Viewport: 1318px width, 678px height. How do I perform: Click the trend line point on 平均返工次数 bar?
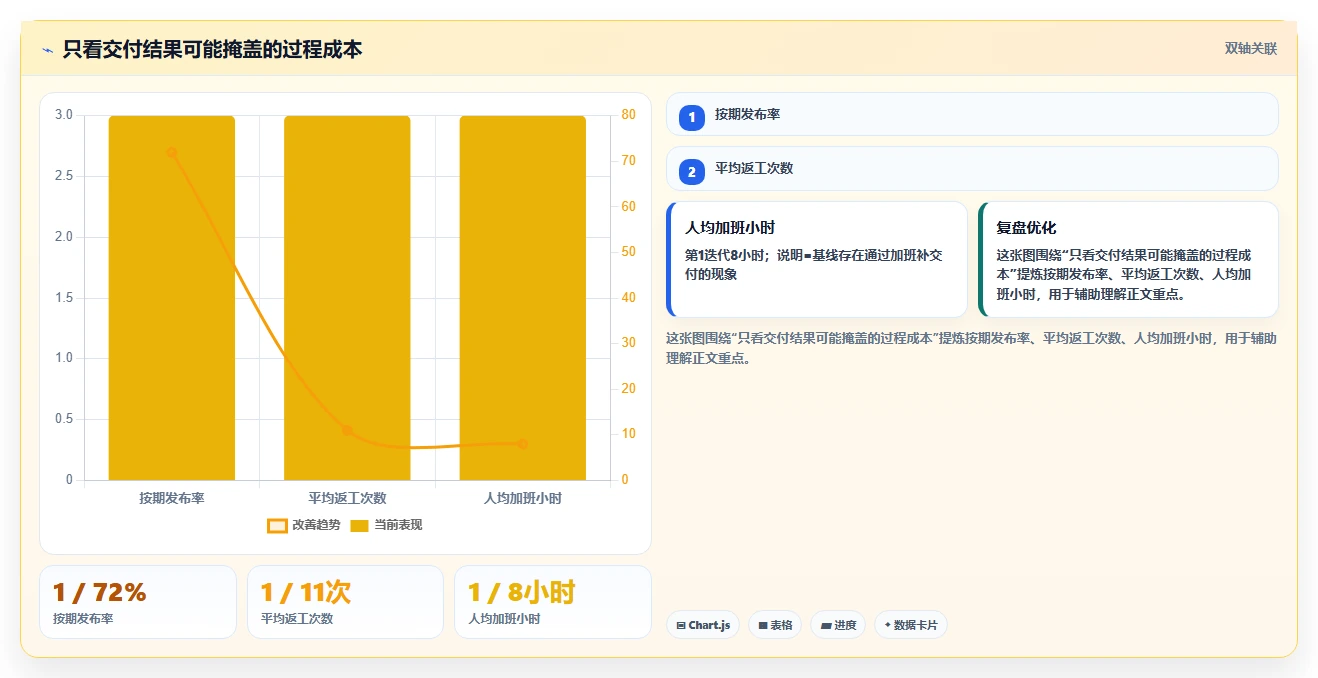[347, 430]
